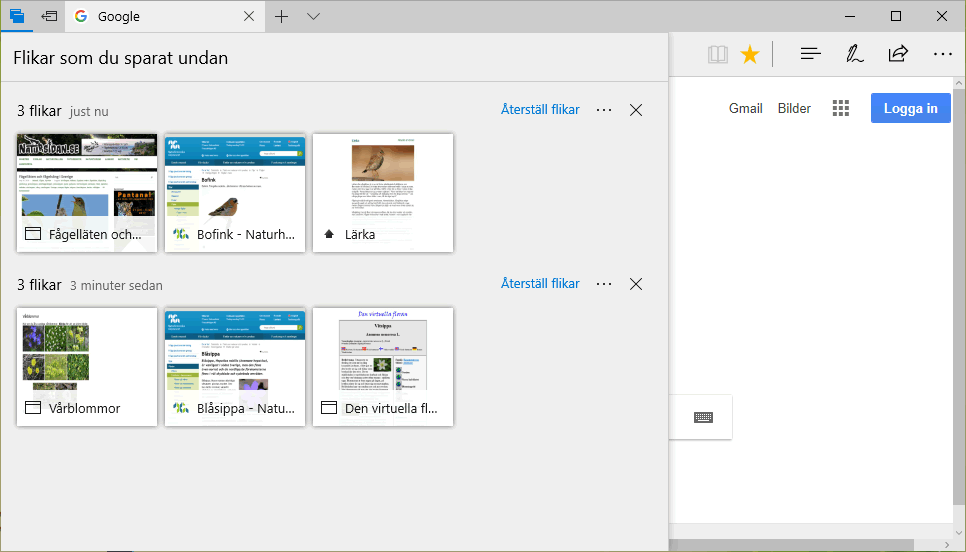The image size is (966, 552).
Task: Restore tabs from the just-now group
Action: [x=540, y=110]
